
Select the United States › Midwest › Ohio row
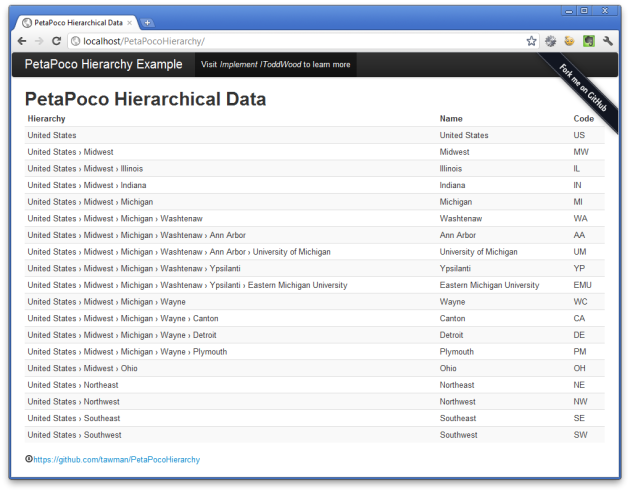(x=314, y=368)
